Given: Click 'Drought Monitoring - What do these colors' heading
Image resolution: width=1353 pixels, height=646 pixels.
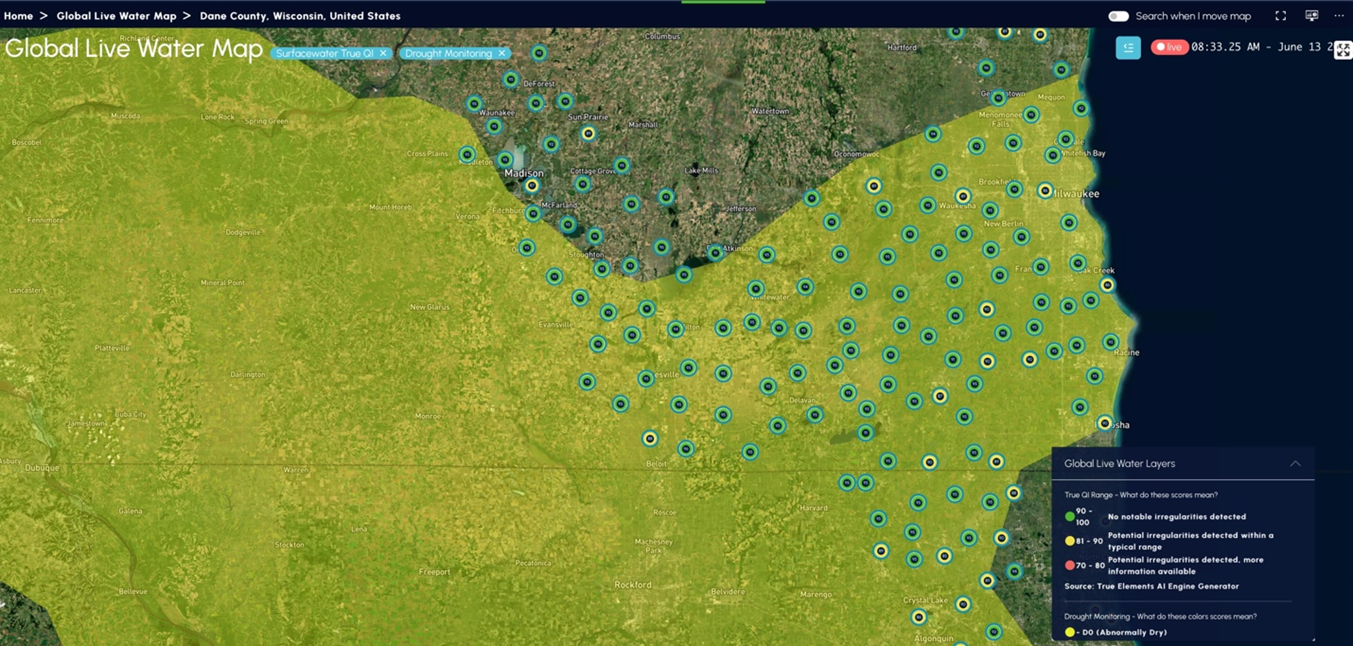Looking at the screenshot, I should click(1160, 616).
